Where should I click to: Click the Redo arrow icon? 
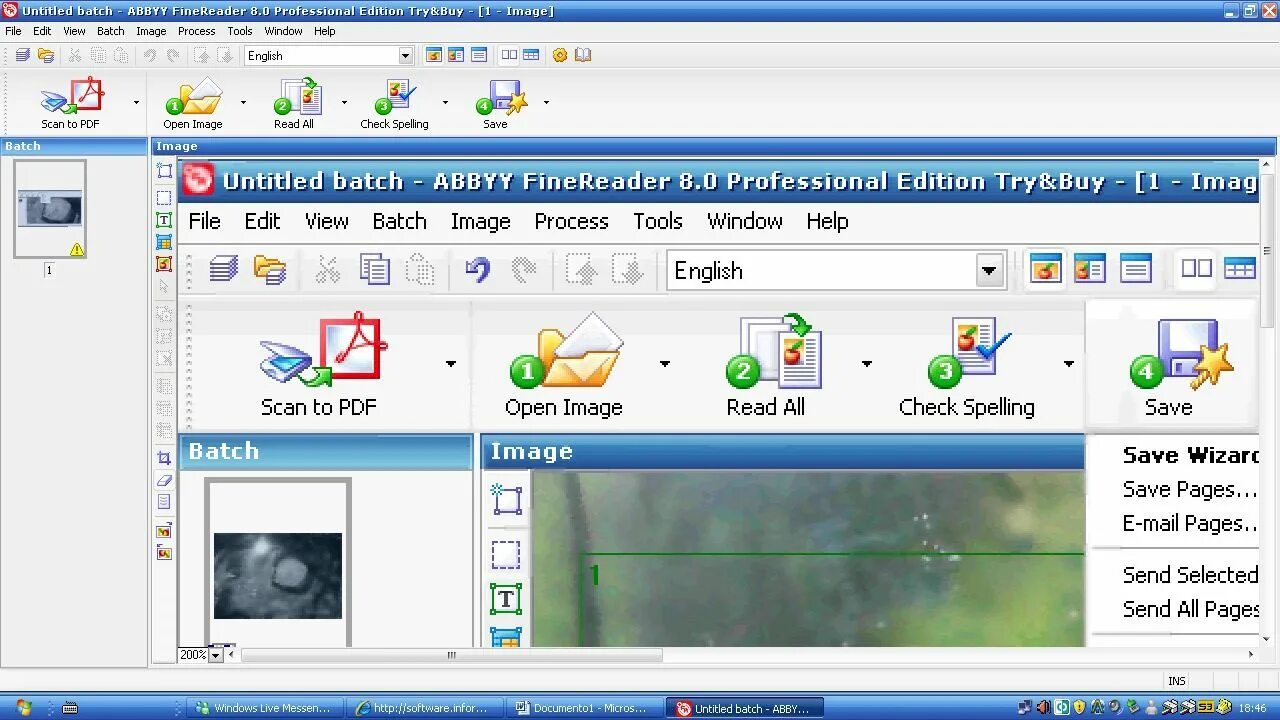173,56
